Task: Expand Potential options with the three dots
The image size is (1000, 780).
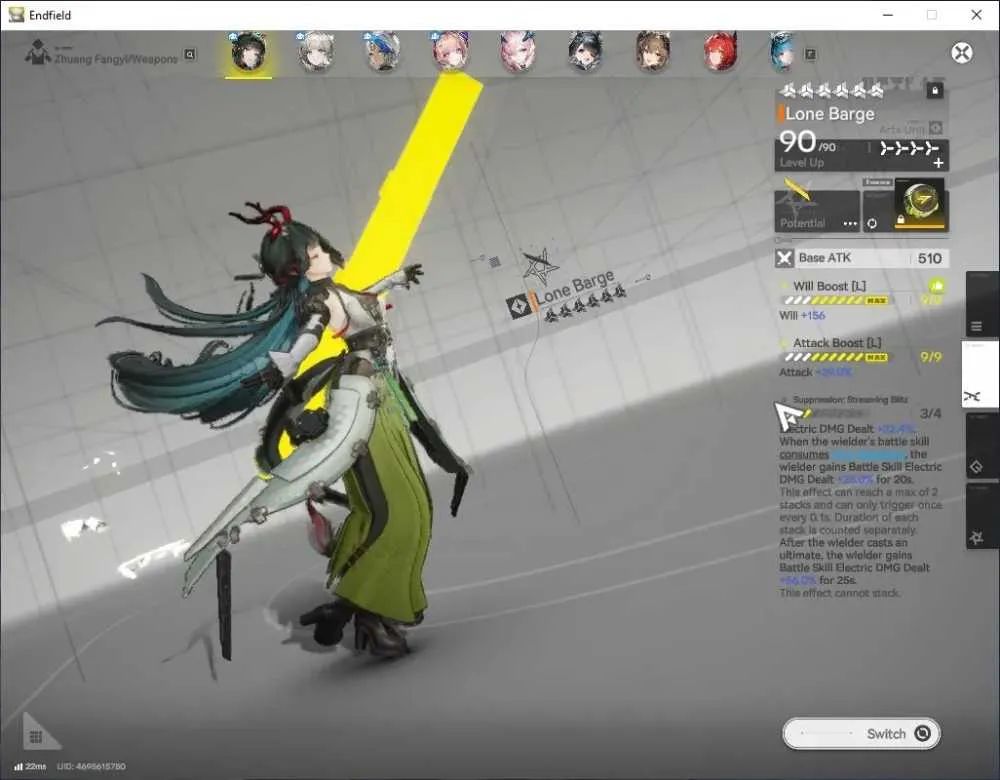Action: (x=850, y=224)
